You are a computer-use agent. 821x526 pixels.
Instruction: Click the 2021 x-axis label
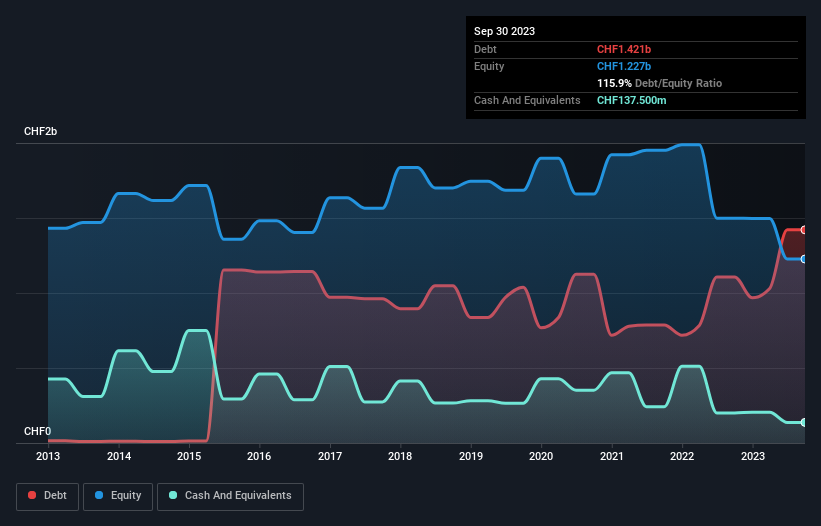[612, 456]
